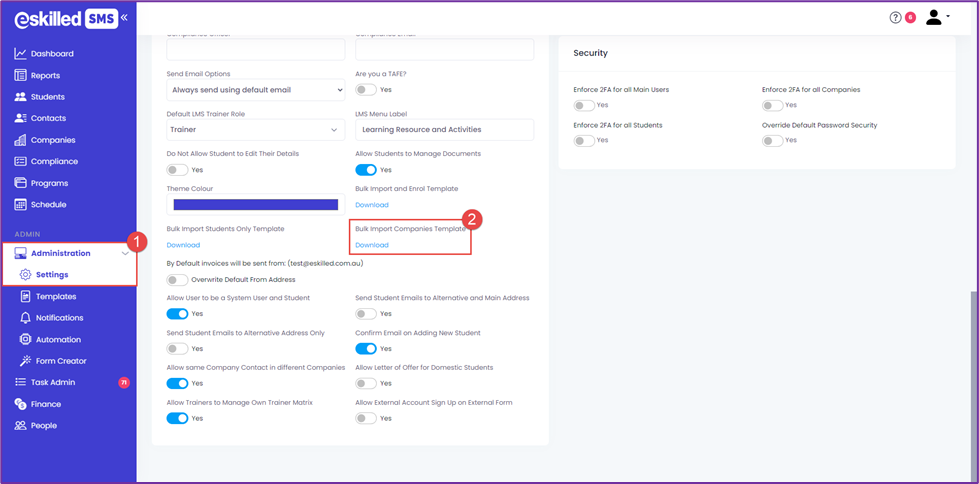Viewport: 979px width, 484px height.
Task: Click the Reports icon in sidebar
Action: point(20,76)
